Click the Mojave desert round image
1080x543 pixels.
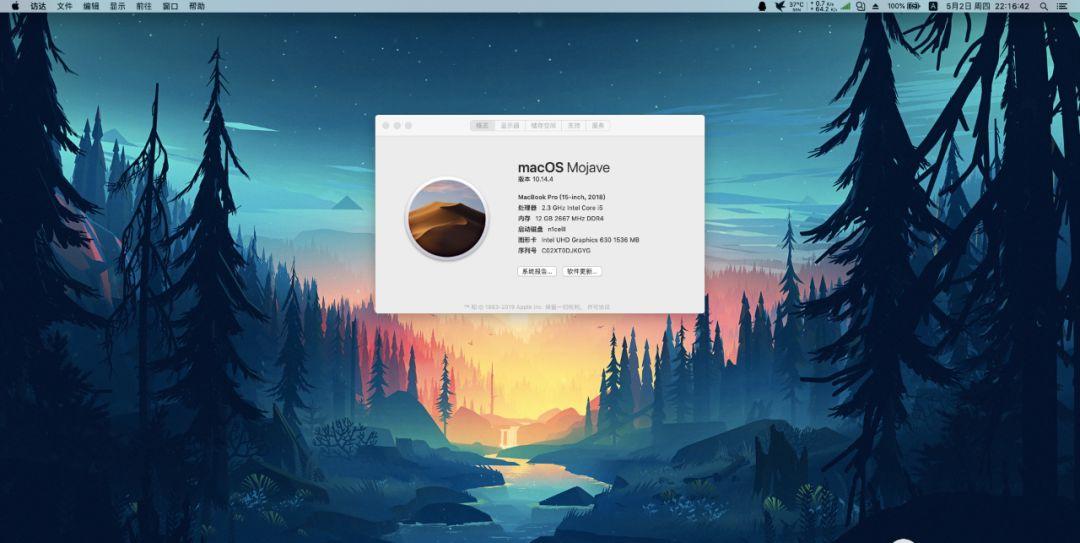[447, 218]
